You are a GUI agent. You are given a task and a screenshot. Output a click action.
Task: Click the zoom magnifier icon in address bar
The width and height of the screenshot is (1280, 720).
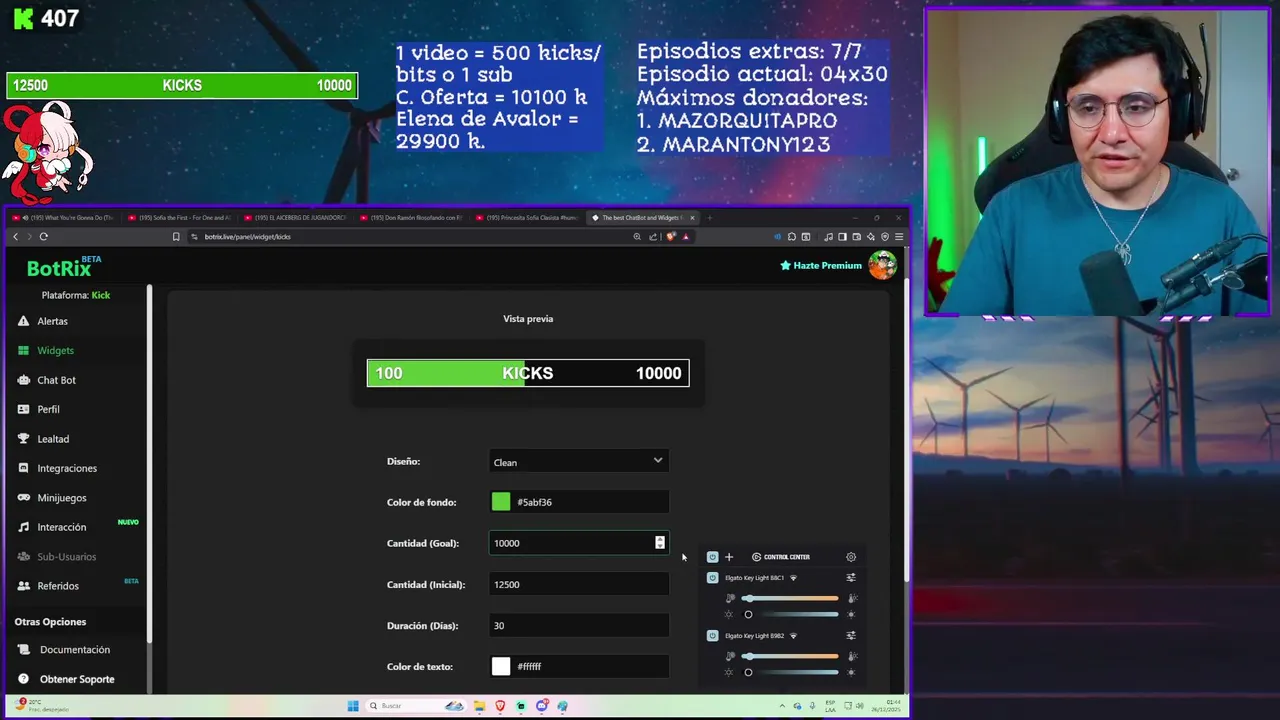pos(637,237)
